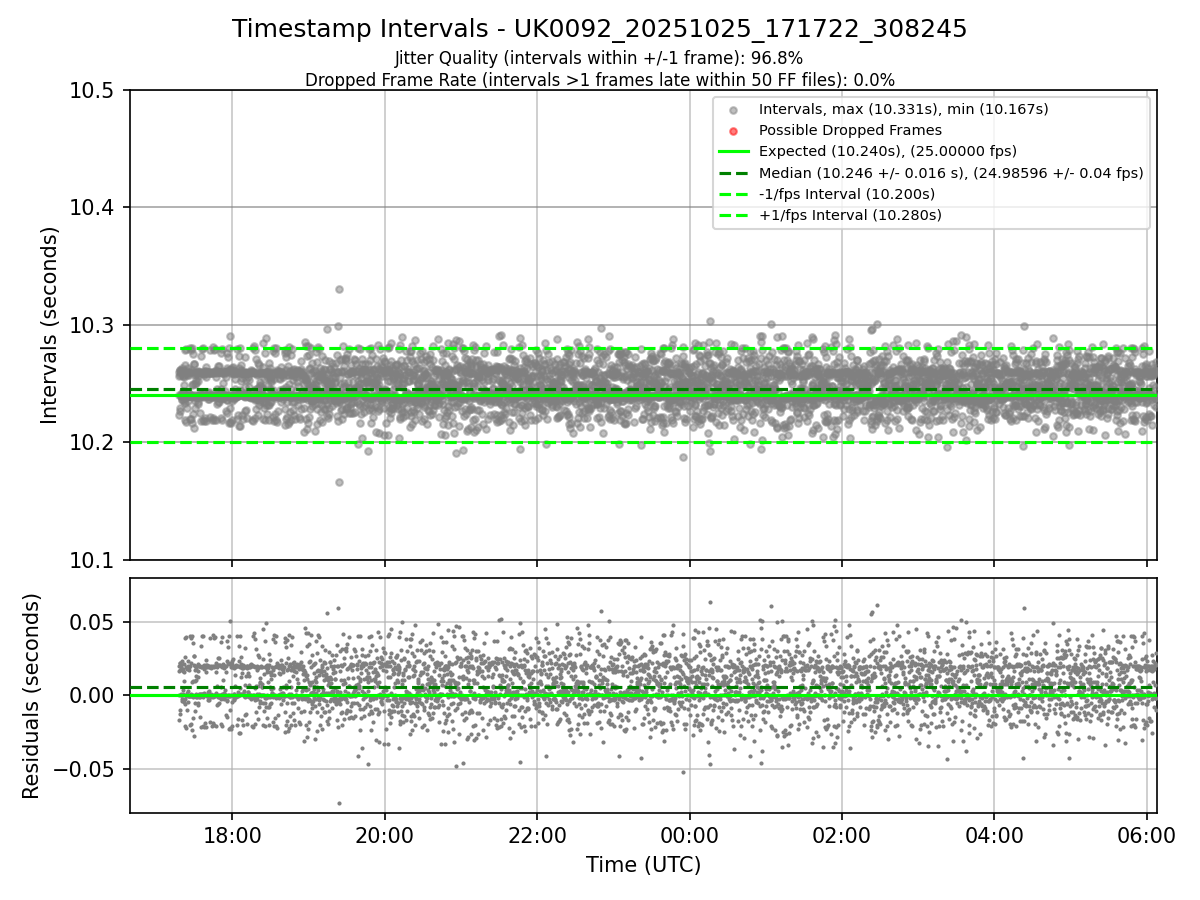This screenshot has height=900, width=1200.
Task: Click the lowest interval outlier point near 10.17
Action: [x=339, y=482]
